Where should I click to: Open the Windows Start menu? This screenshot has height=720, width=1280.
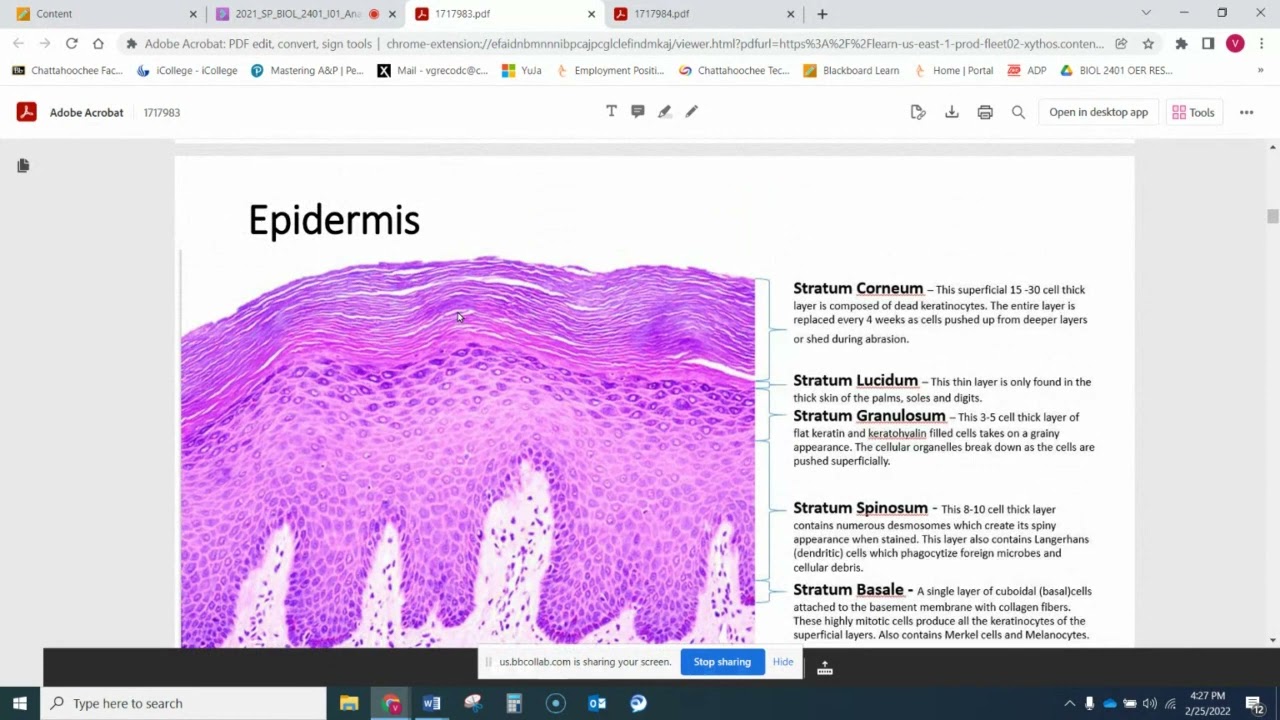(x=20, y=703)
